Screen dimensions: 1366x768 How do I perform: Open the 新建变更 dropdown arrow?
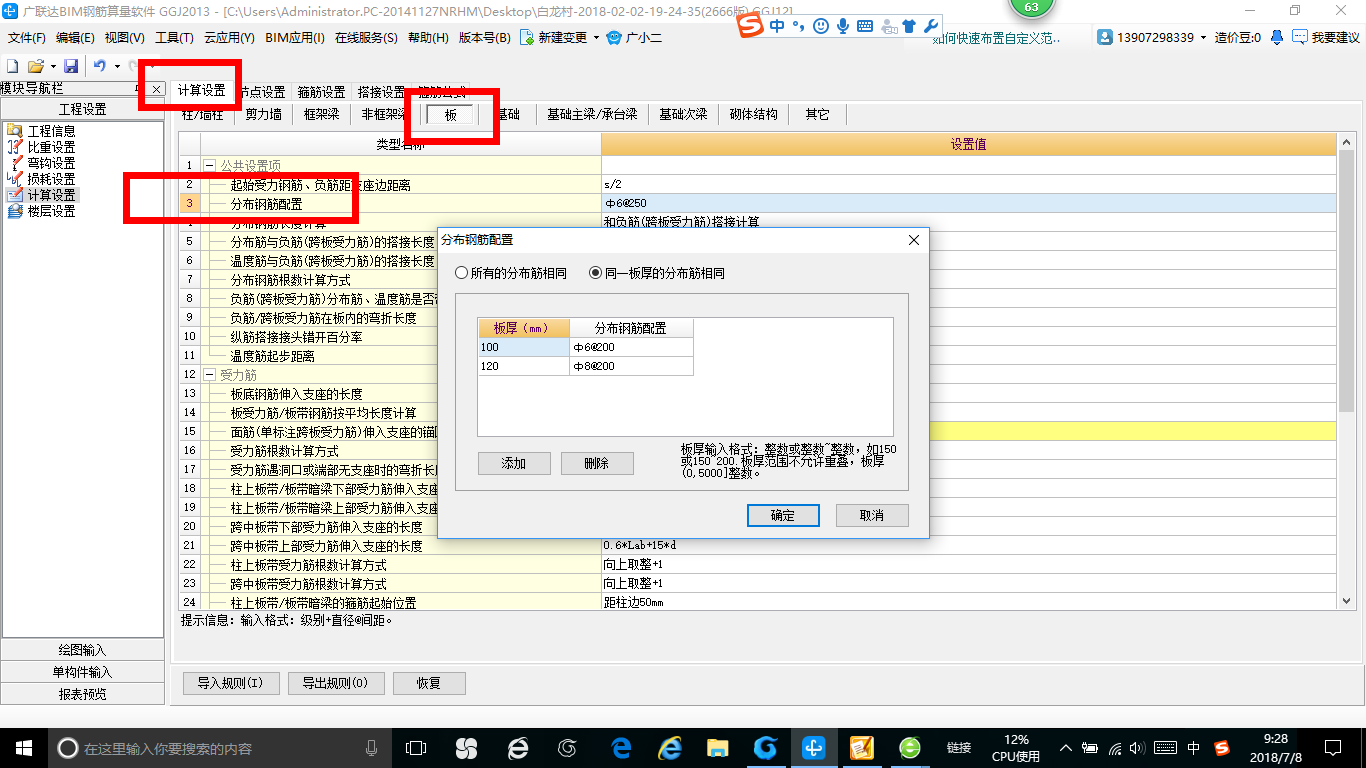click(x=596, y=38)
